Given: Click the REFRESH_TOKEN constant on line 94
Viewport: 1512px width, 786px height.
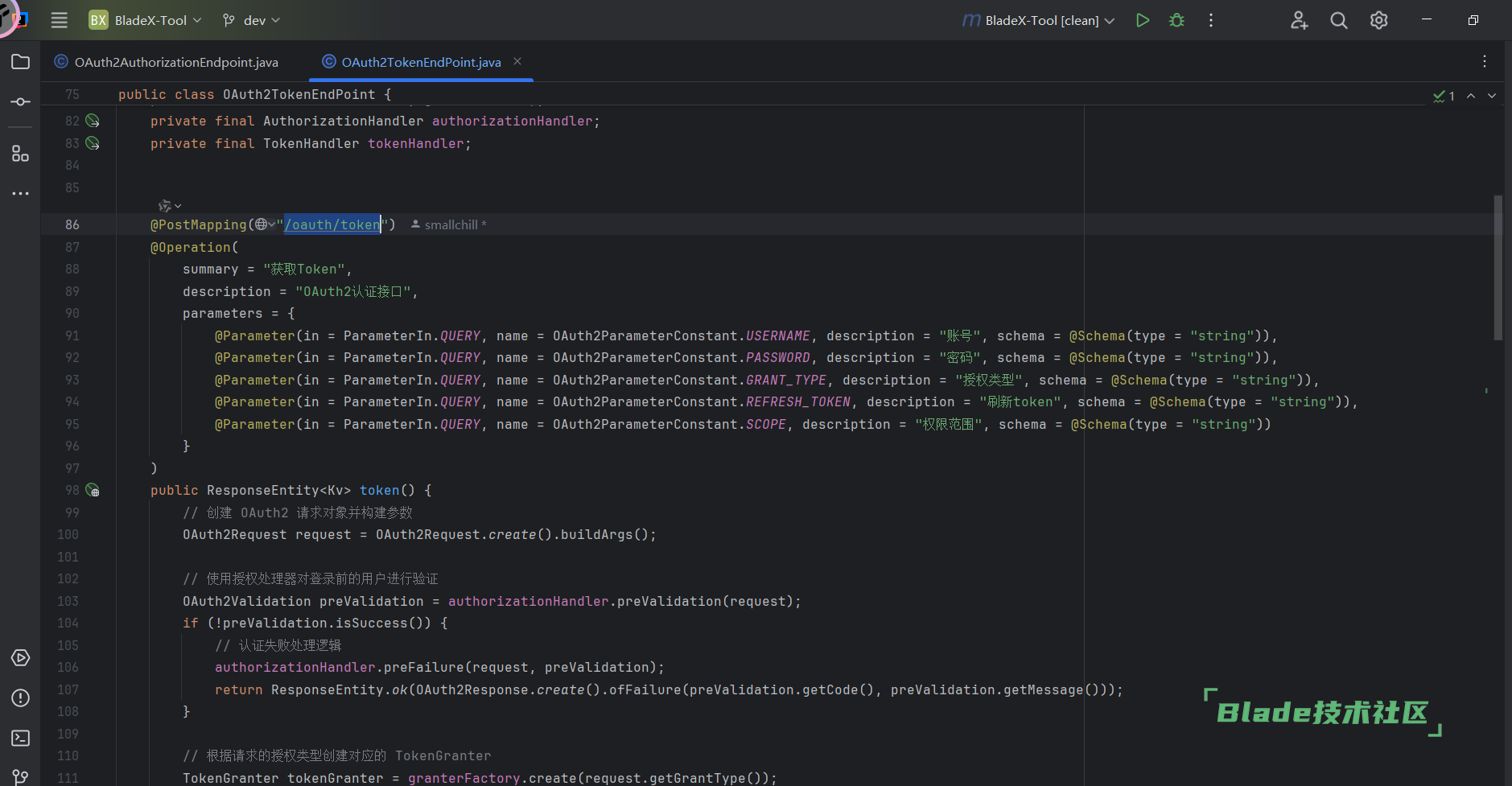Looking at the screenshot, I should tap(798, 401).
